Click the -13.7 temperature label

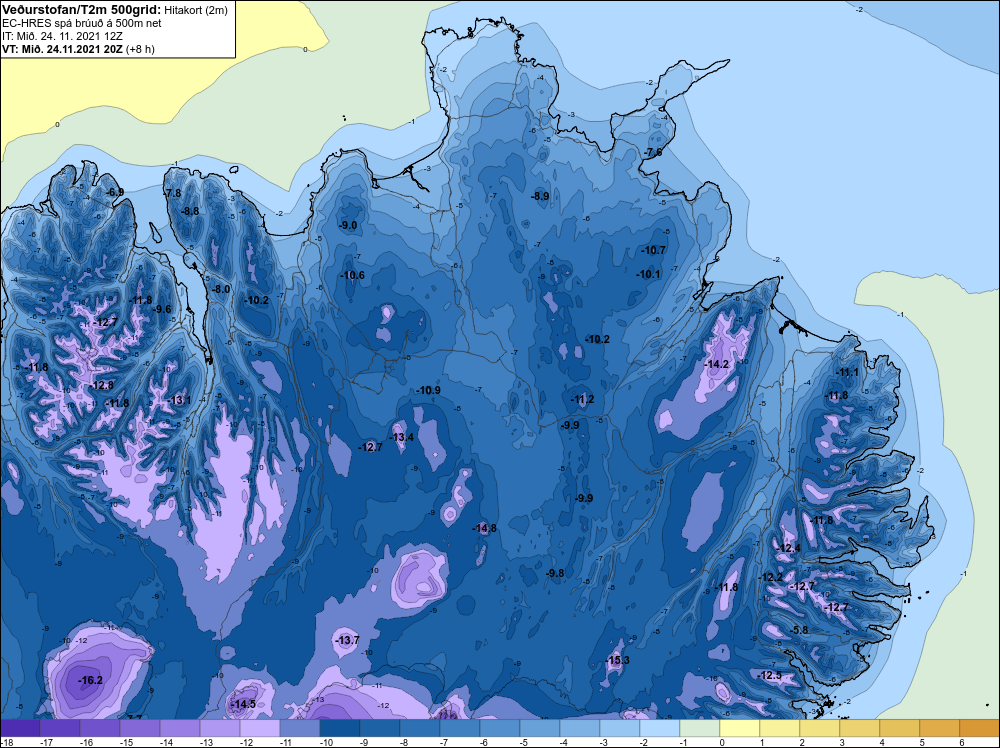(x=347, y=640)
